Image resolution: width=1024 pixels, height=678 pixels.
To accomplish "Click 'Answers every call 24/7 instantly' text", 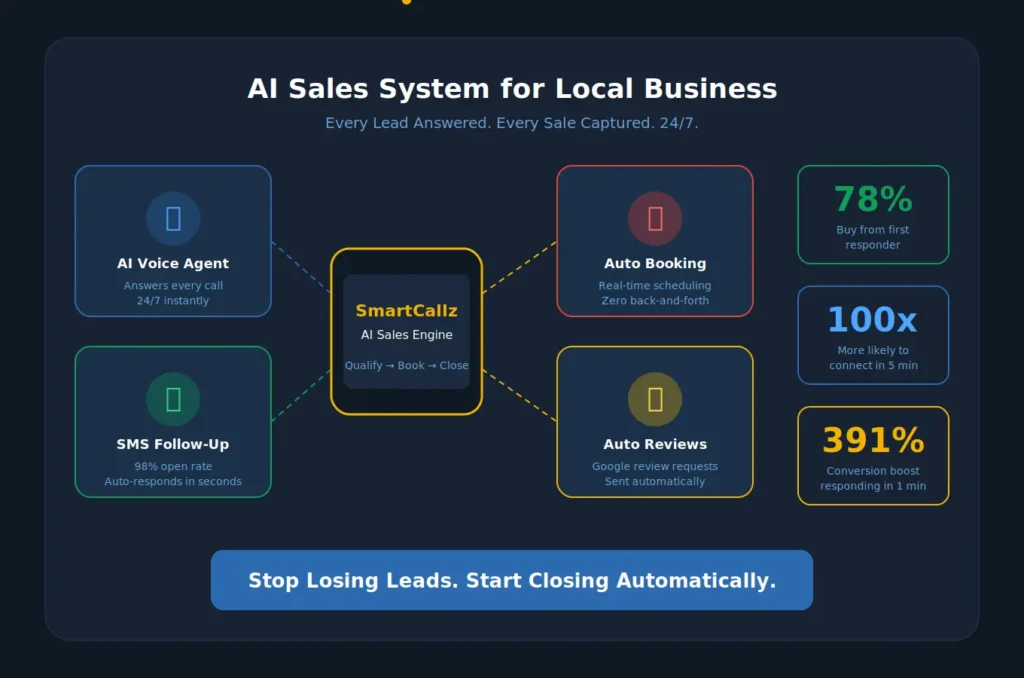I will 173,293.
